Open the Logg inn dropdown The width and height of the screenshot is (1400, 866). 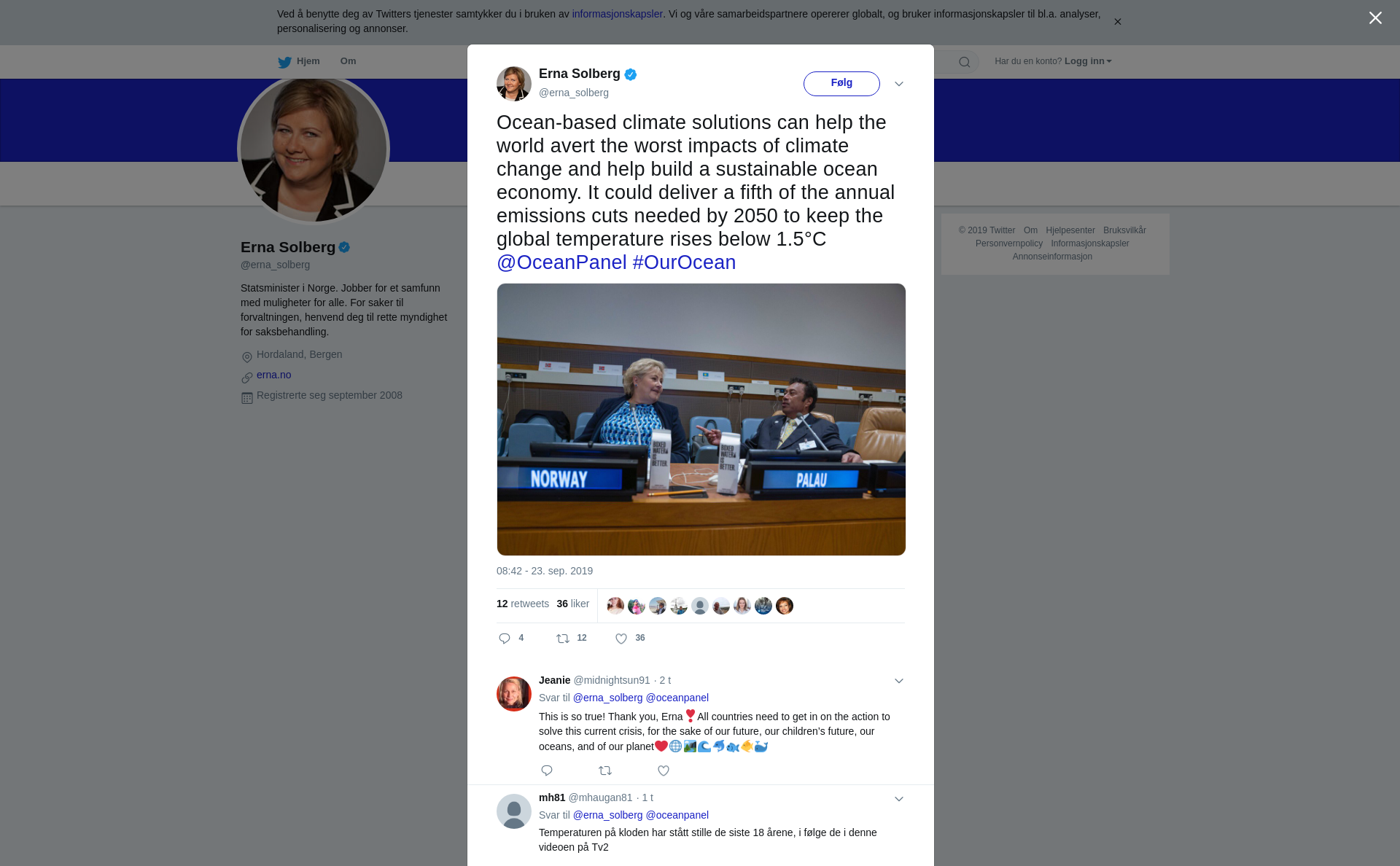[1088, 61]
